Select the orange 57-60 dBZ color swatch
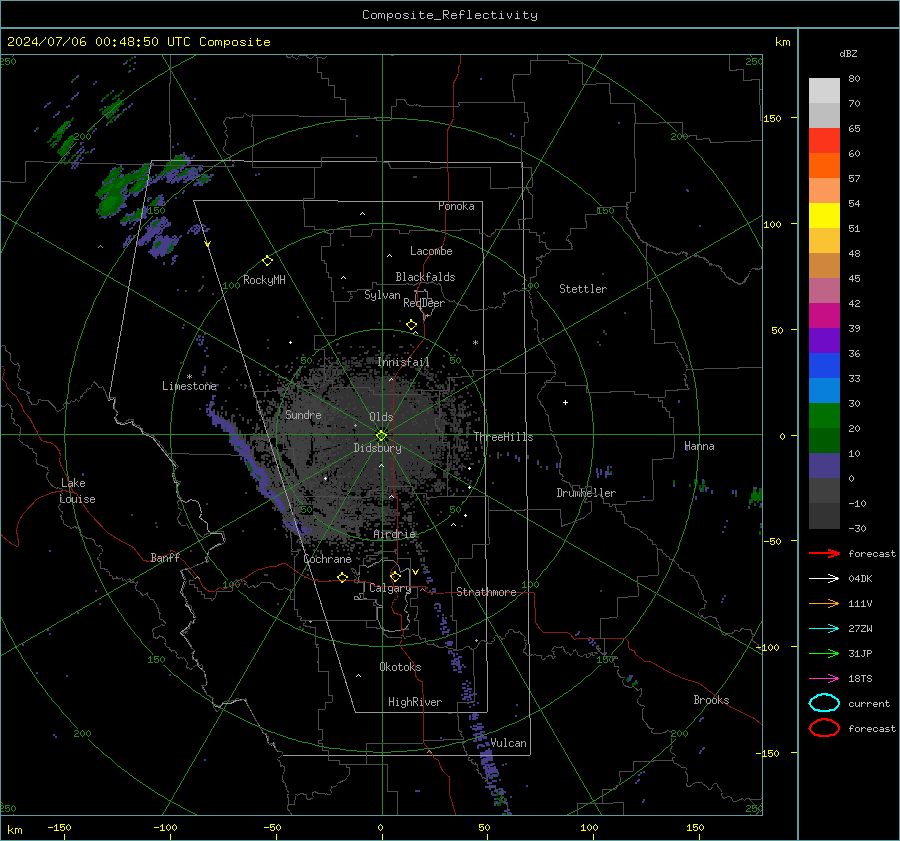The height and width of the screenshot is (841, 900). pyautogui.click(x=824, y=166)
